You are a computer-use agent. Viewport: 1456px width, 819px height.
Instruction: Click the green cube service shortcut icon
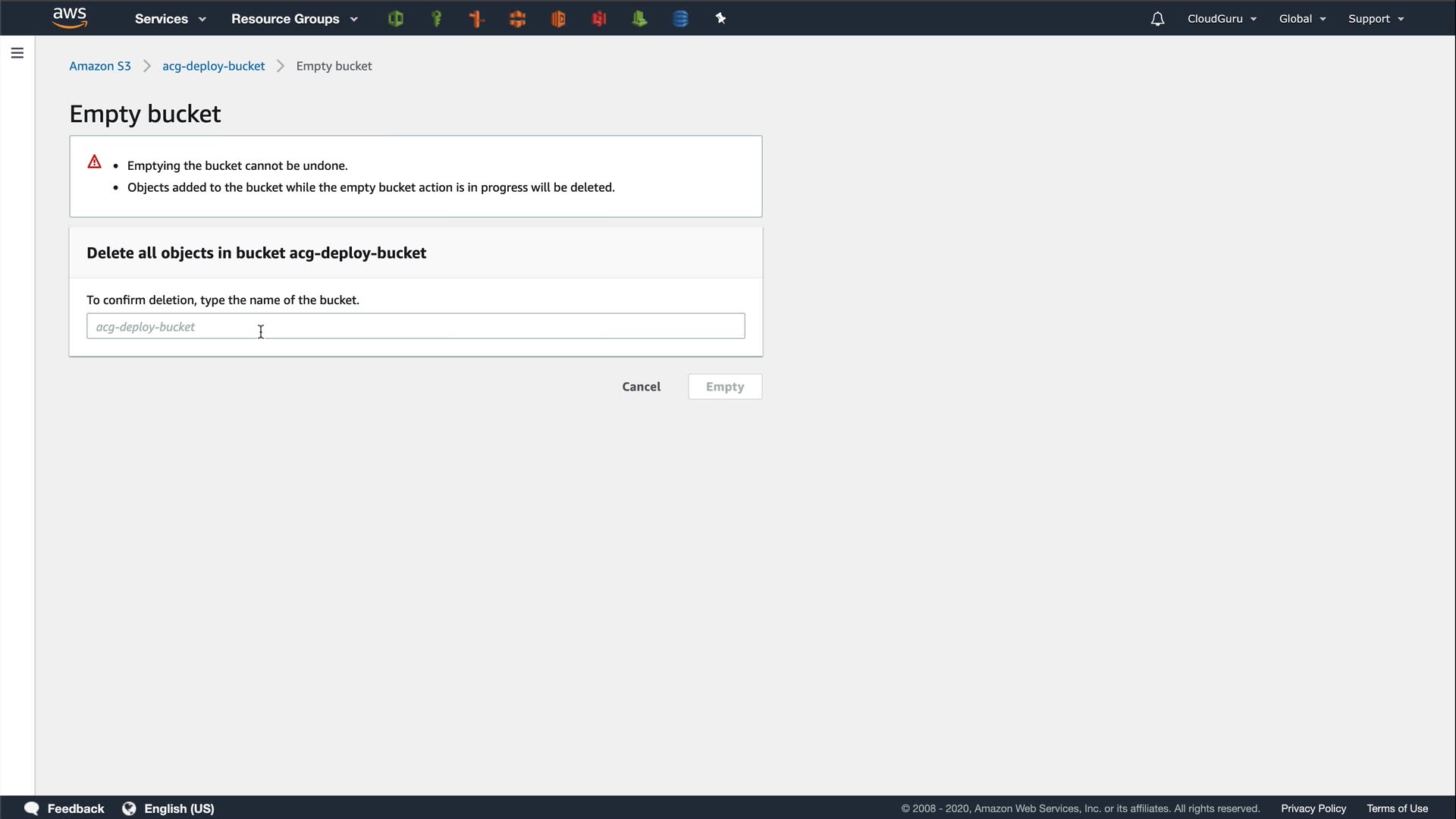(x=395, y=19)
